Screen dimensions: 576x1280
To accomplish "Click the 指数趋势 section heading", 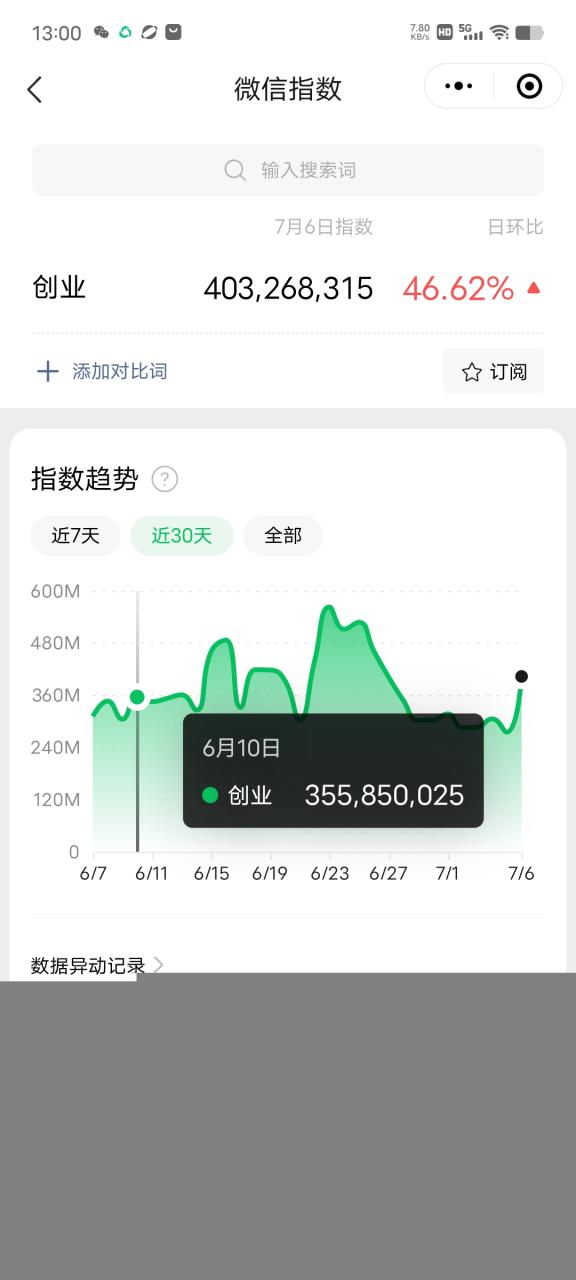I will click(84, 479).
